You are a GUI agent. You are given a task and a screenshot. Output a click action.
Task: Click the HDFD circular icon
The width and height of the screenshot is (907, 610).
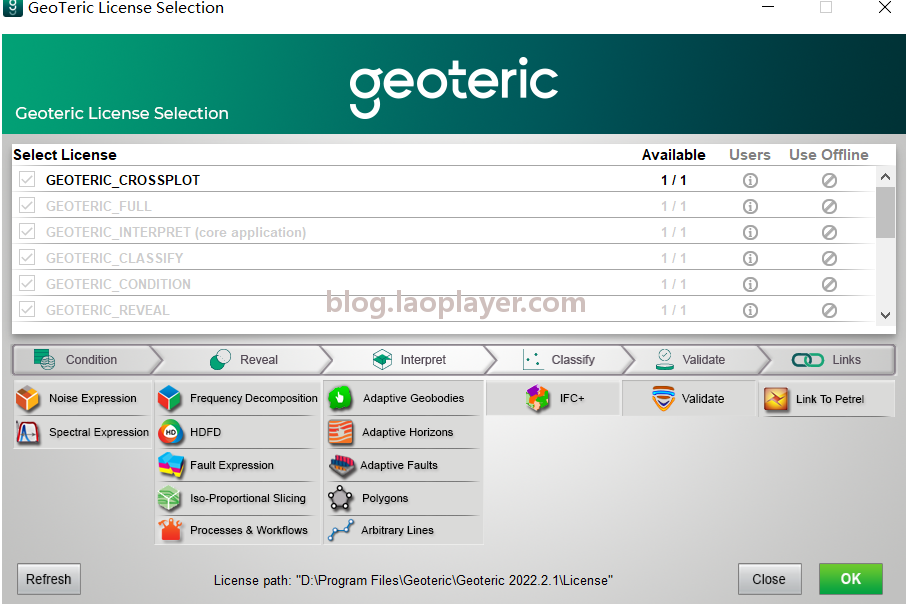[x=171, y=432]
